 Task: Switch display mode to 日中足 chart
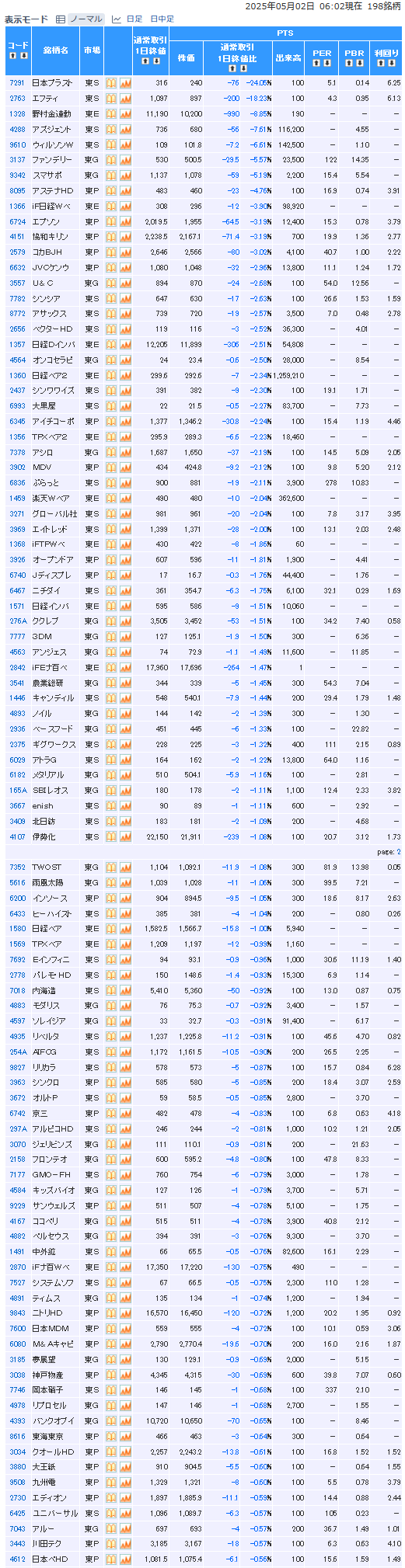coord(162,19)
